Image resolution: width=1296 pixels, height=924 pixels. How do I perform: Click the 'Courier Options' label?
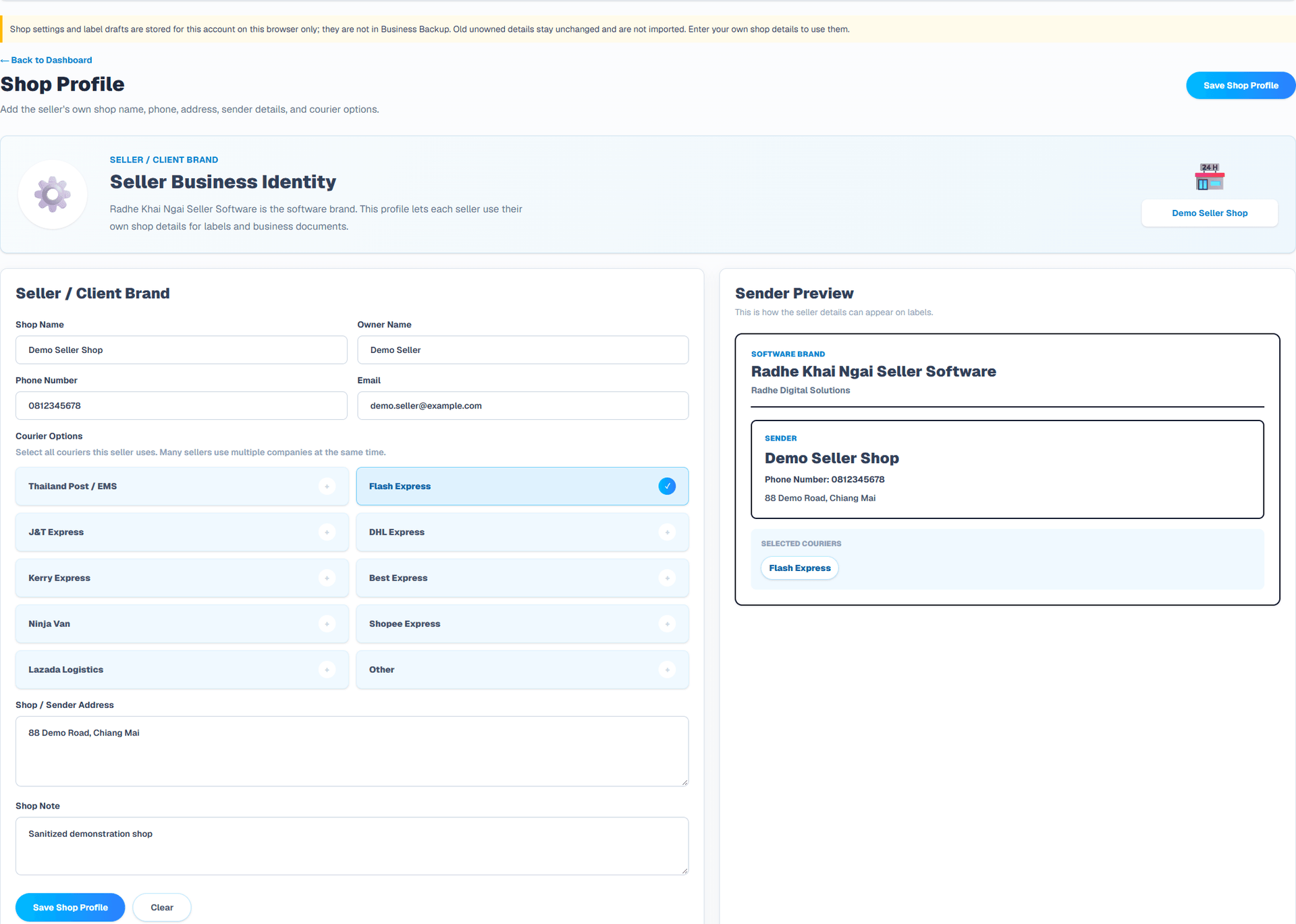pyautogui.click(x=49, y=436)
